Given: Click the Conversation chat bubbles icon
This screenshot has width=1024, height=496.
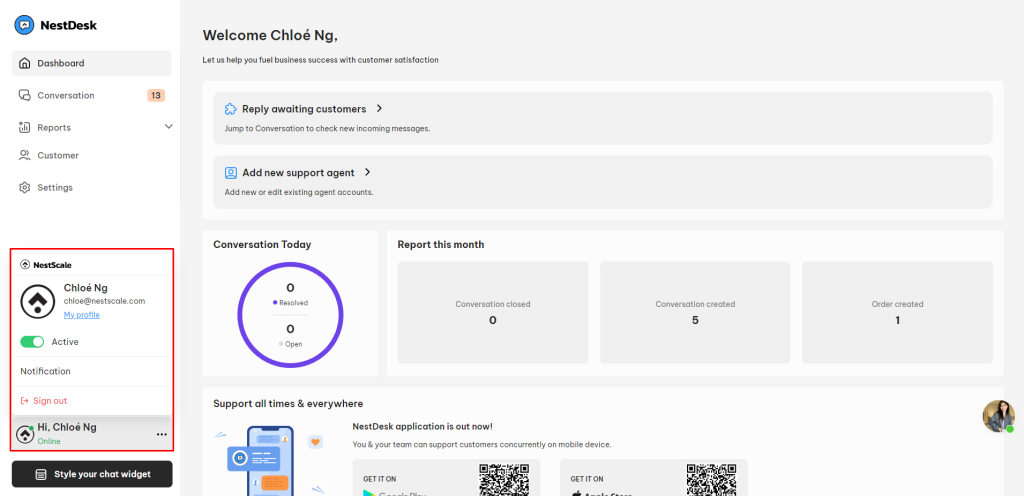Looking at the screenshot, I should click(x=25, y=95).
